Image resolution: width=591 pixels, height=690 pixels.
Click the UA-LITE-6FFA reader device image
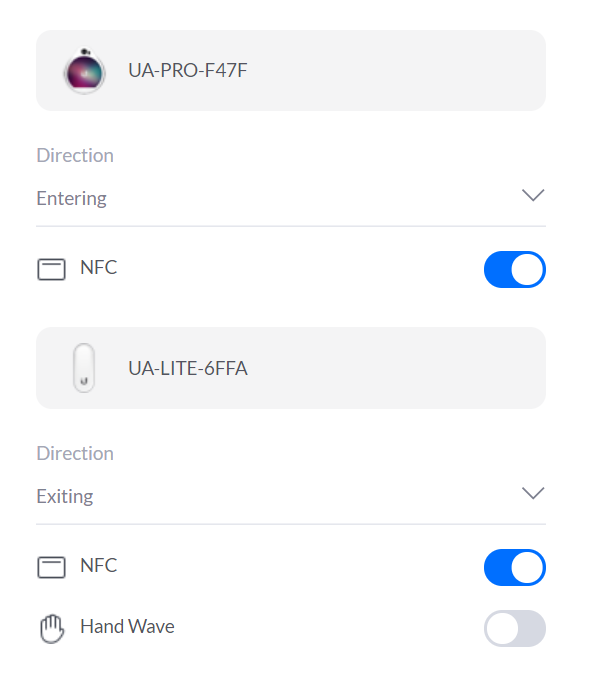click(84, 368)
